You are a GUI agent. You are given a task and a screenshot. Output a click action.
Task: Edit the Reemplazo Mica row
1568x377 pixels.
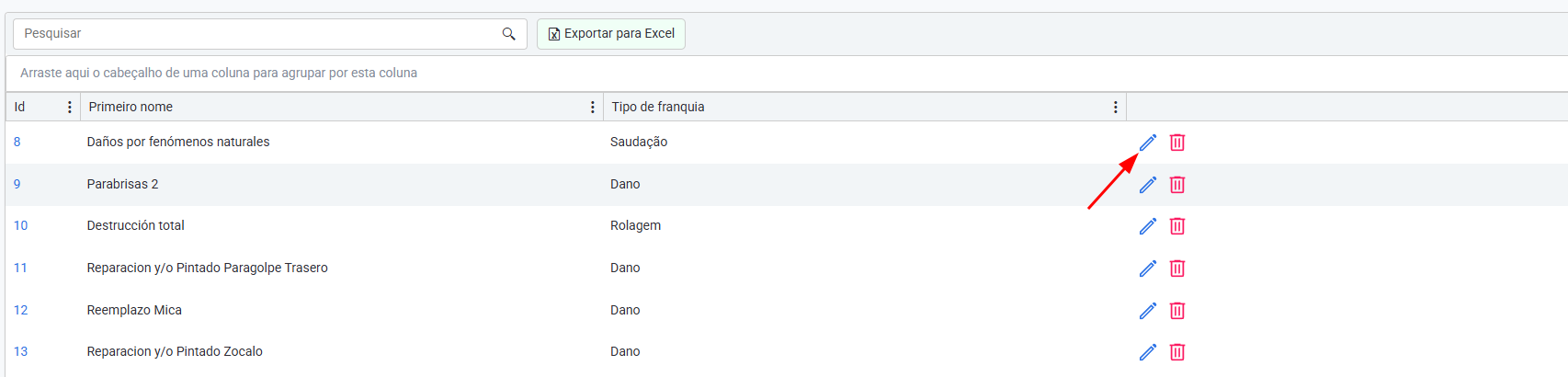pos(1148,311)
